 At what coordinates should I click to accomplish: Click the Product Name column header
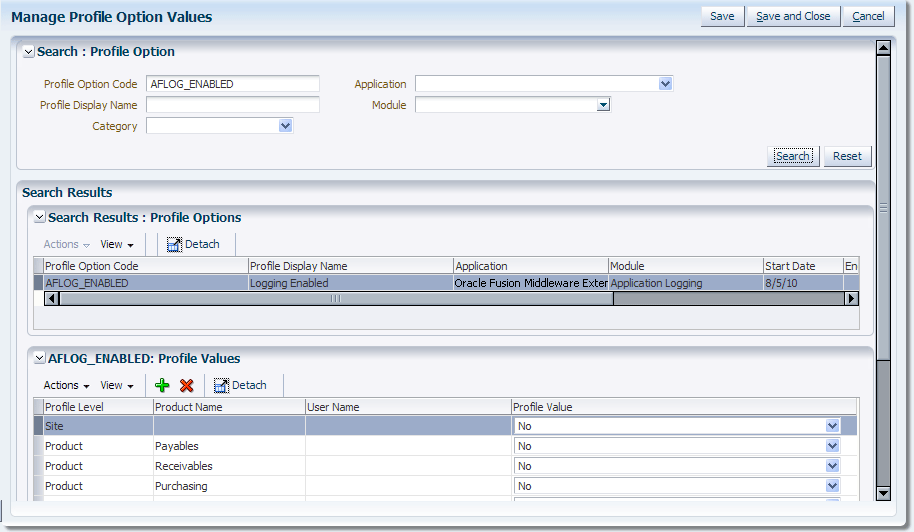pos(230,407)
